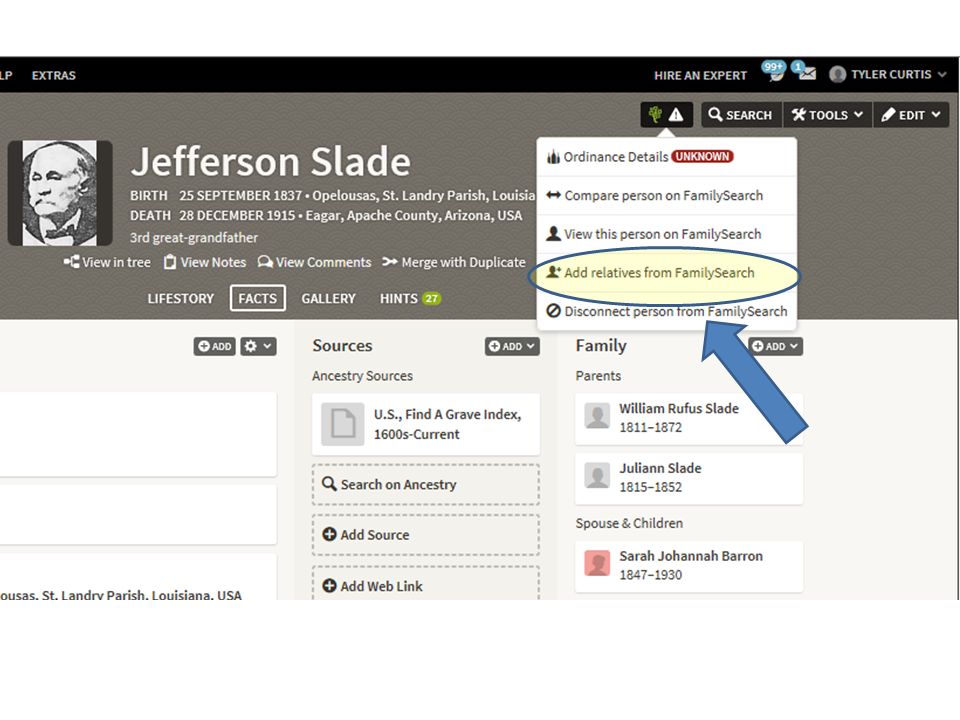Click the Add Web Link button
The image size is (960, 720).
426,584
